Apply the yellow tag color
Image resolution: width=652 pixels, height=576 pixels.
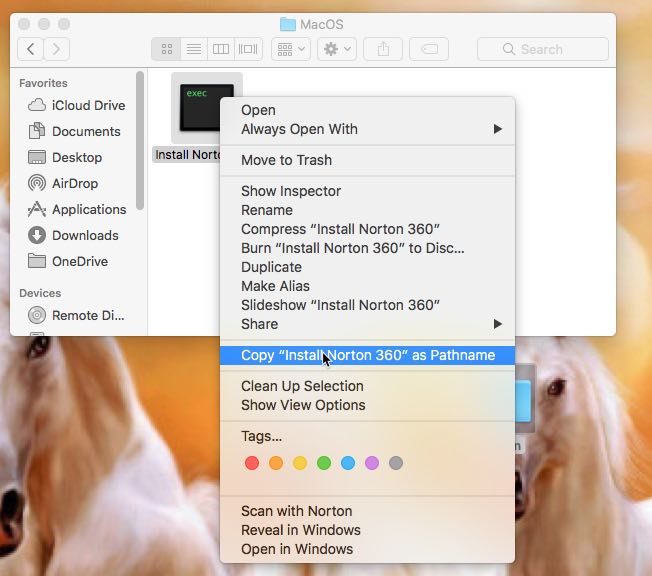pos(300,463)
